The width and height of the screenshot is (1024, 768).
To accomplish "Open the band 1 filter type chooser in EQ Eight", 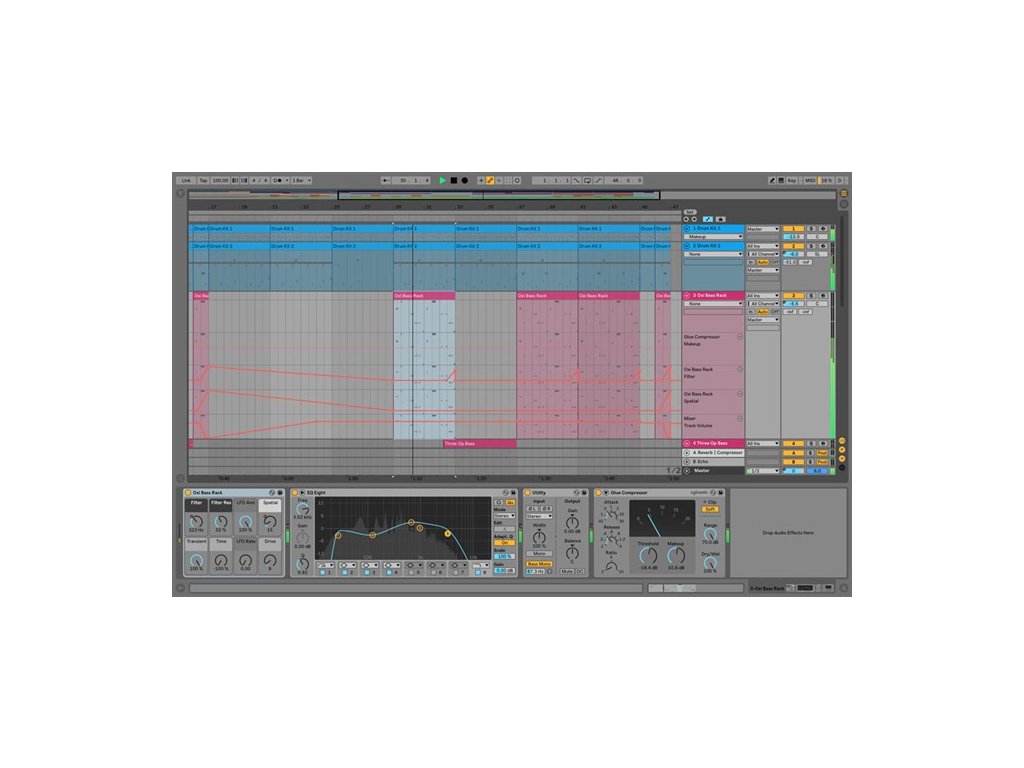I will tap(325, 565).
